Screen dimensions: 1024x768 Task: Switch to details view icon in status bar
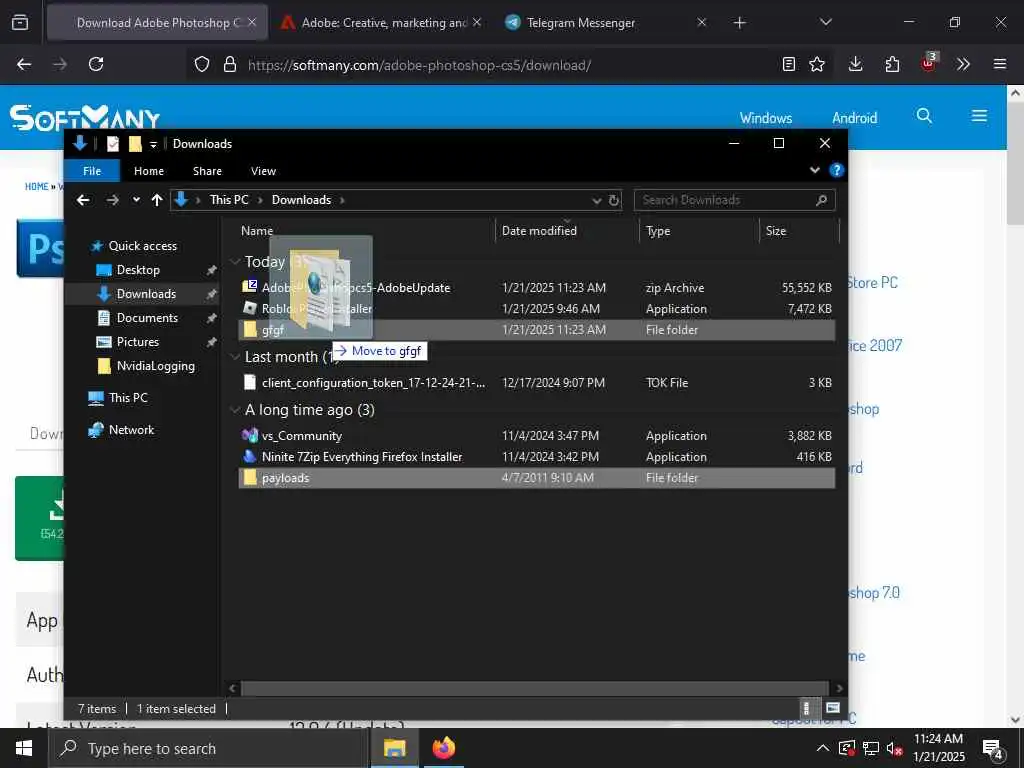(x=807, y=709)
